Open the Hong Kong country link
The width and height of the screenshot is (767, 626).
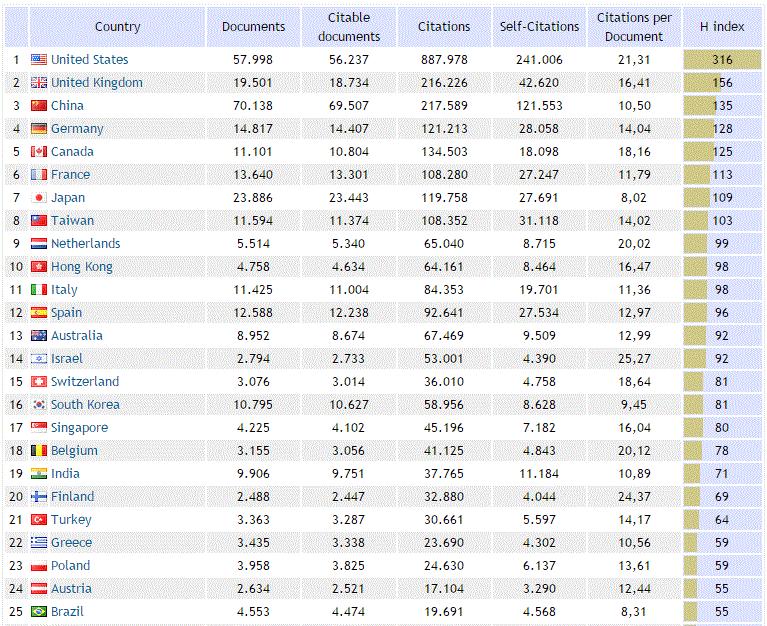[81, 267]
